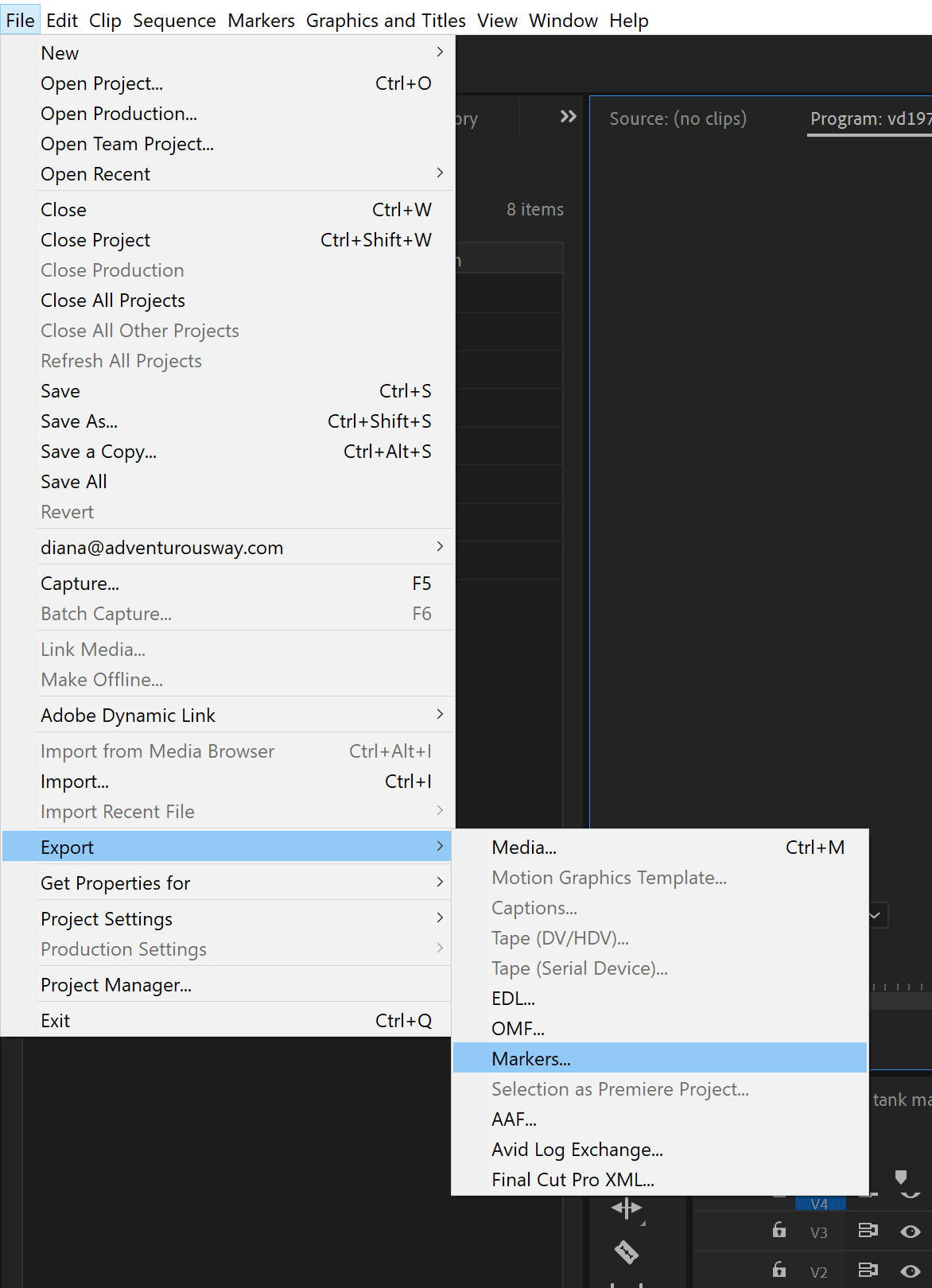Expand the Open Recent submenu
The height and width of the screenshot is (1288, 932).
pyautogui.click(x=227, y=174)
